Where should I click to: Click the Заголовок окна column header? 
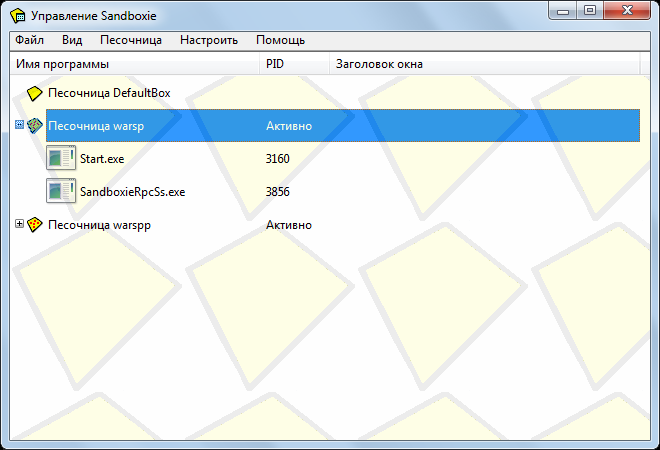pos(484,64)
